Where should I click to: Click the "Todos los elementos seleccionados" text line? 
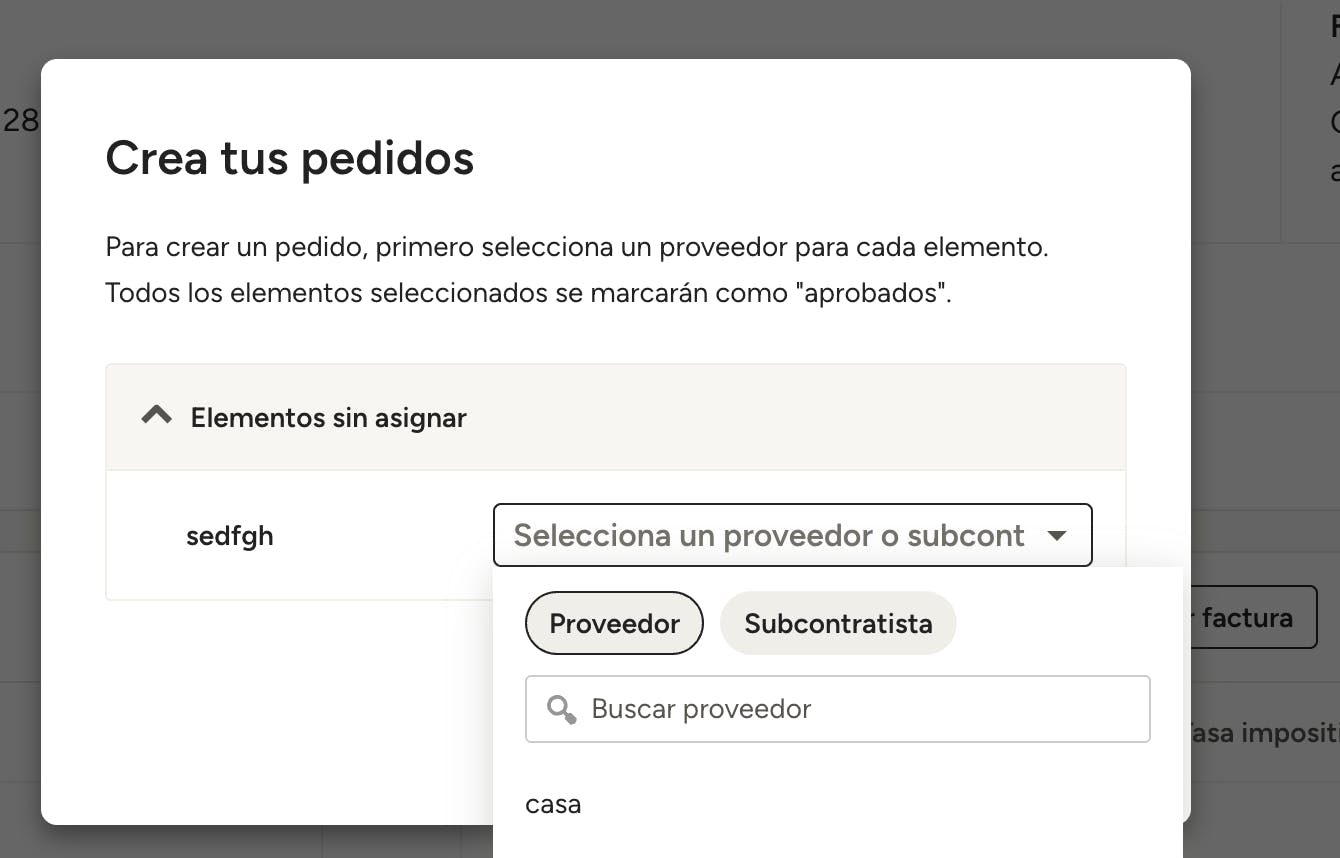click(527, 294)
